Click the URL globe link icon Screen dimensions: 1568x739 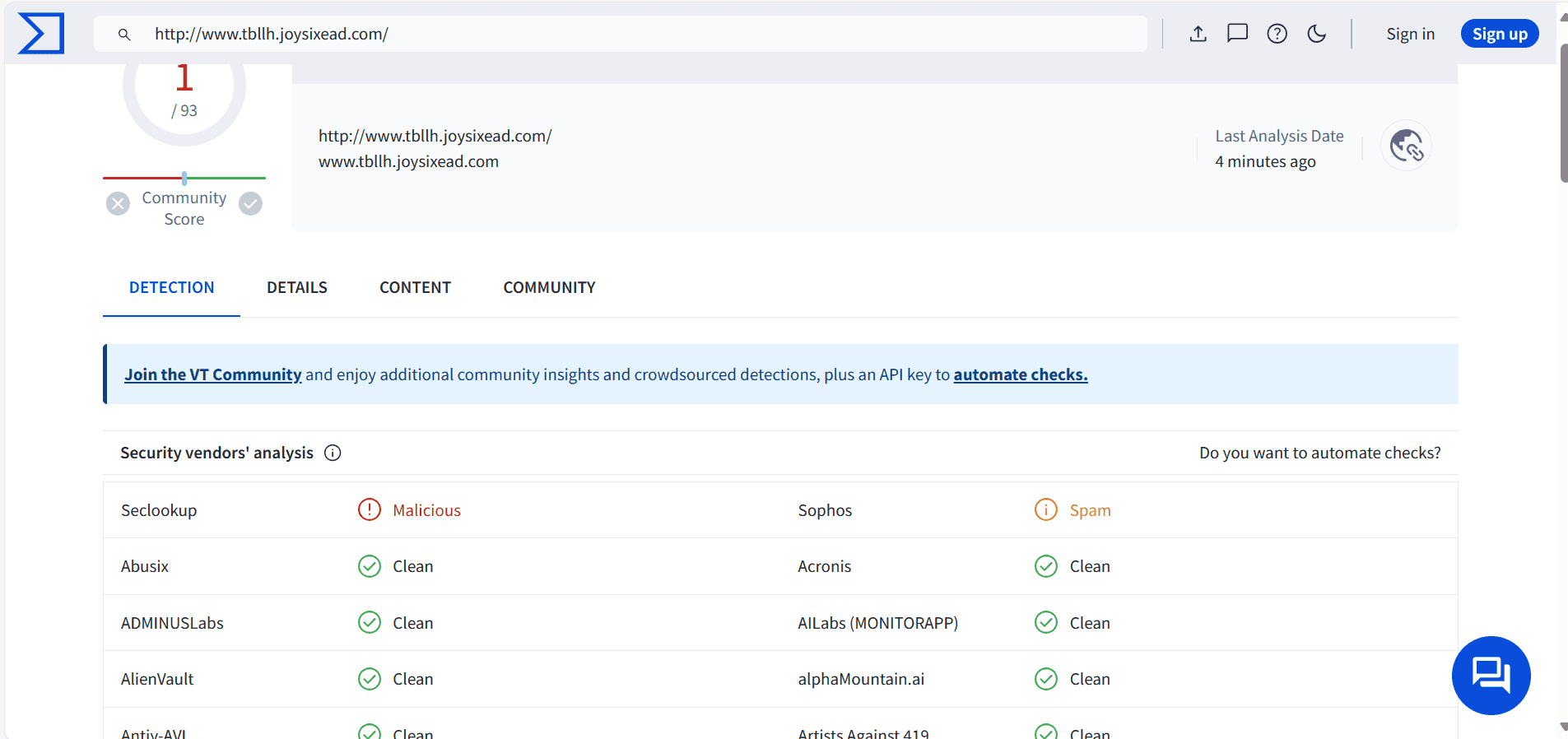(1406, 146)
